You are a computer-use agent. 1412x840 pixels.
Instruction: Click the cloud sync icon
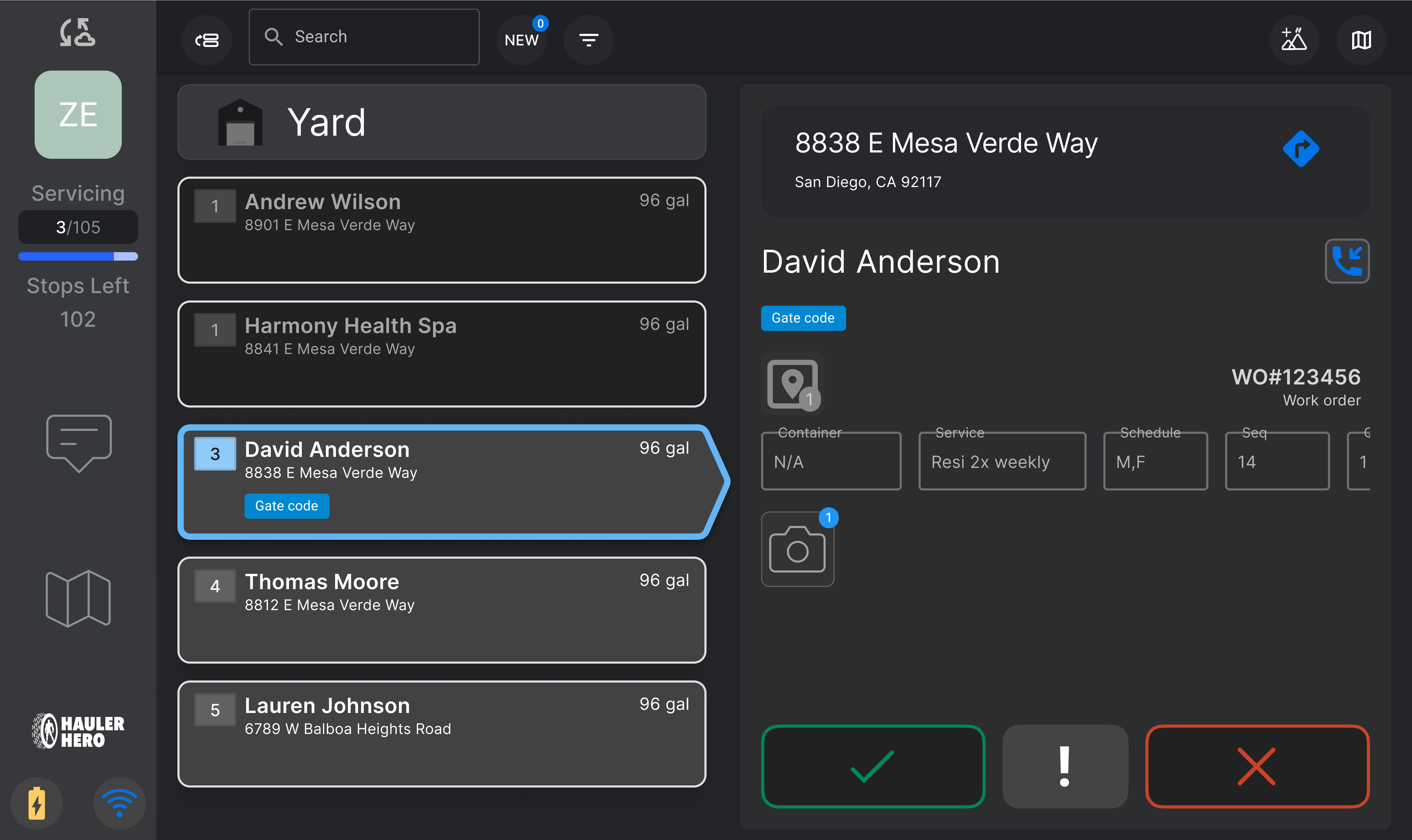click(x=77, y=32)
